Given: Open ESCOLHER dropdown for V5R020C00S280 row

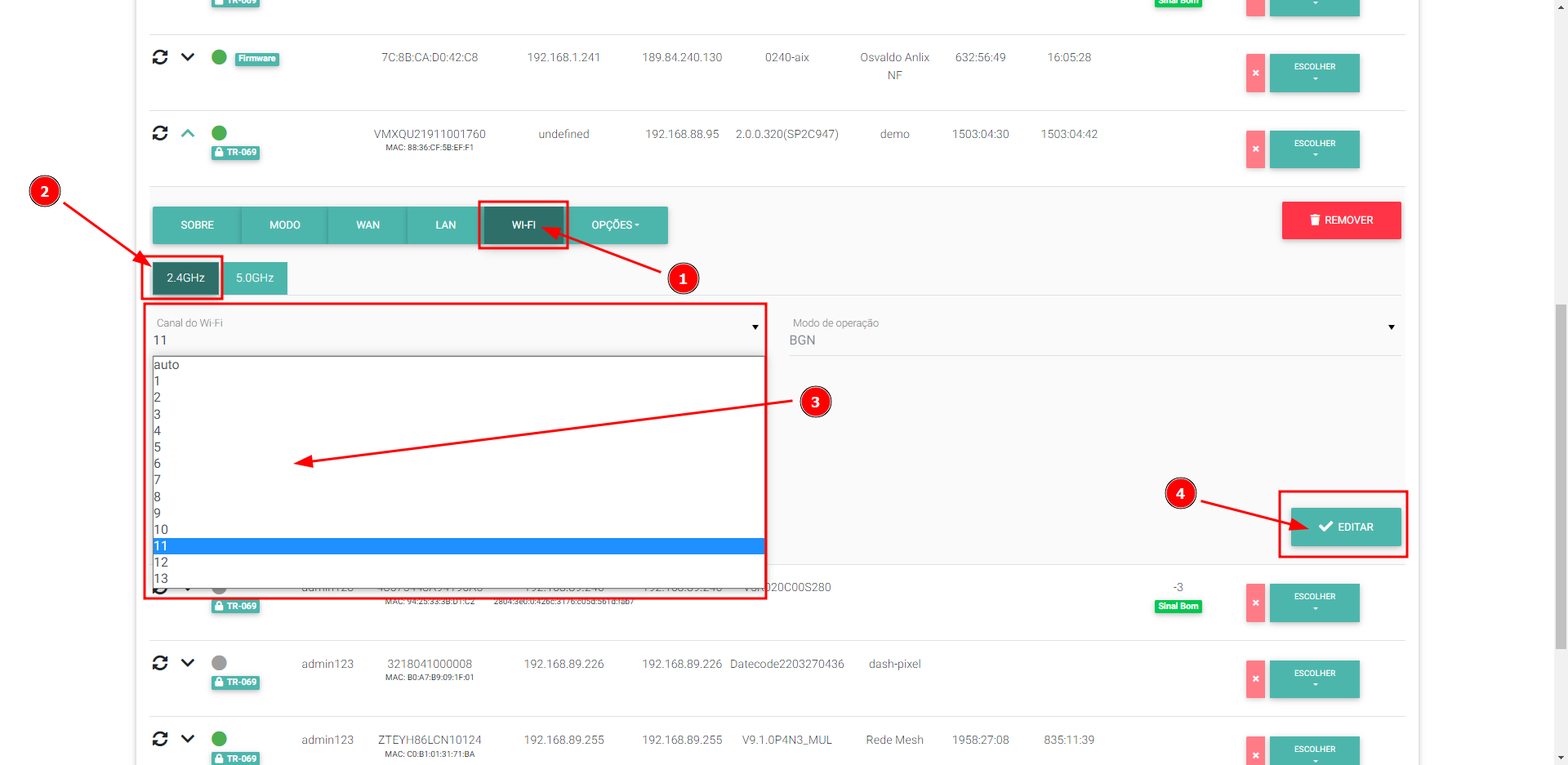Looking at the screenshot, I should (x=1315, y=603).
